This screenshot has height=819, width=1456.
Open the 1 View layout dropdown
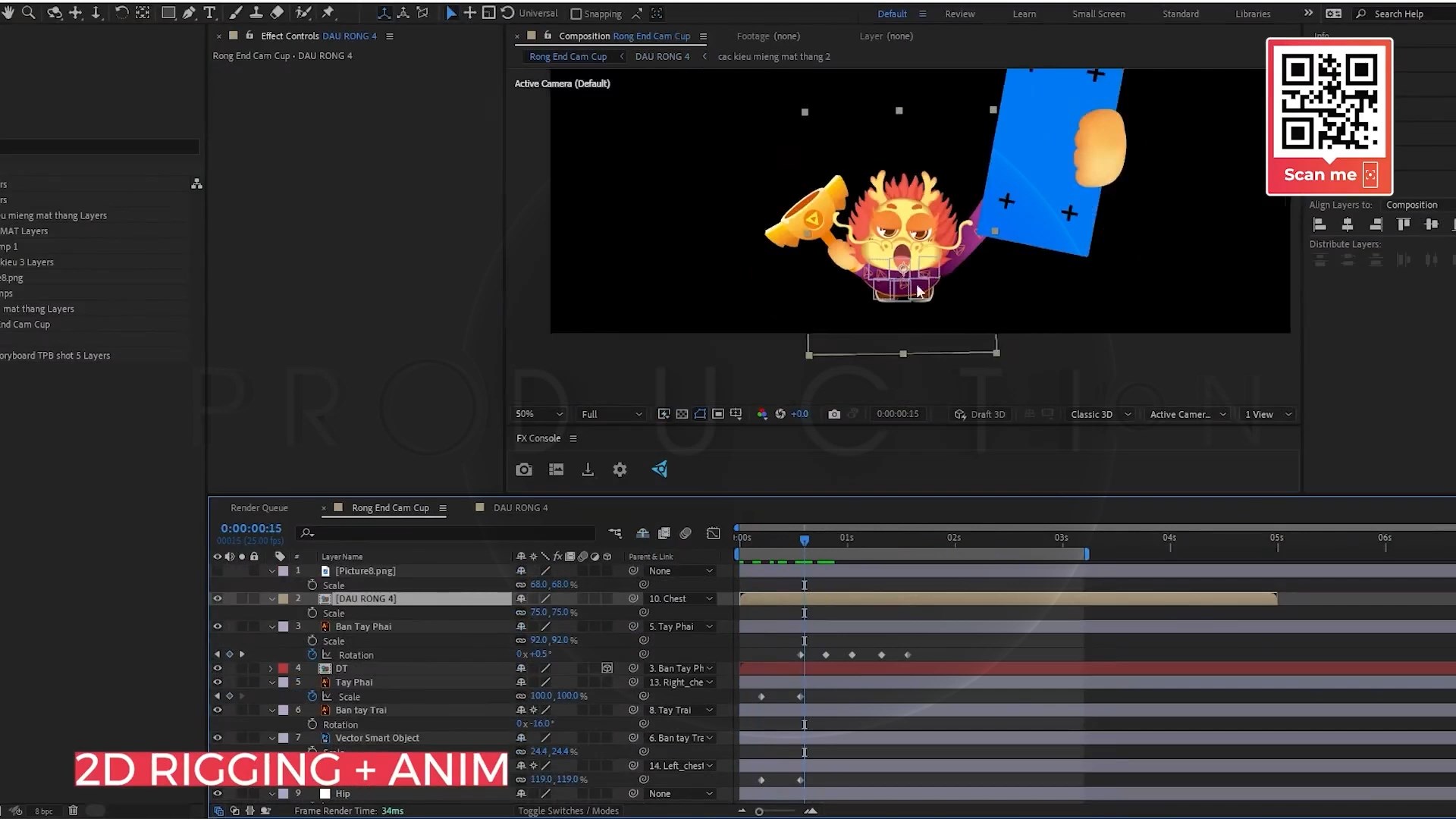coord(1268,414)
